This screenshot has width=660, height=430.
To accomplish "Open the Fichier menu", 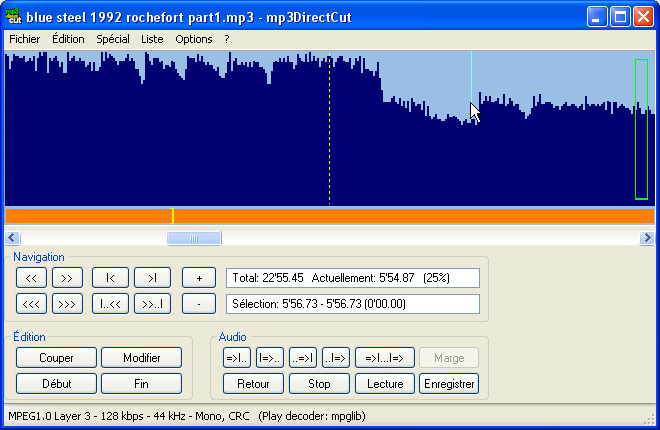I will pos(24,39).
